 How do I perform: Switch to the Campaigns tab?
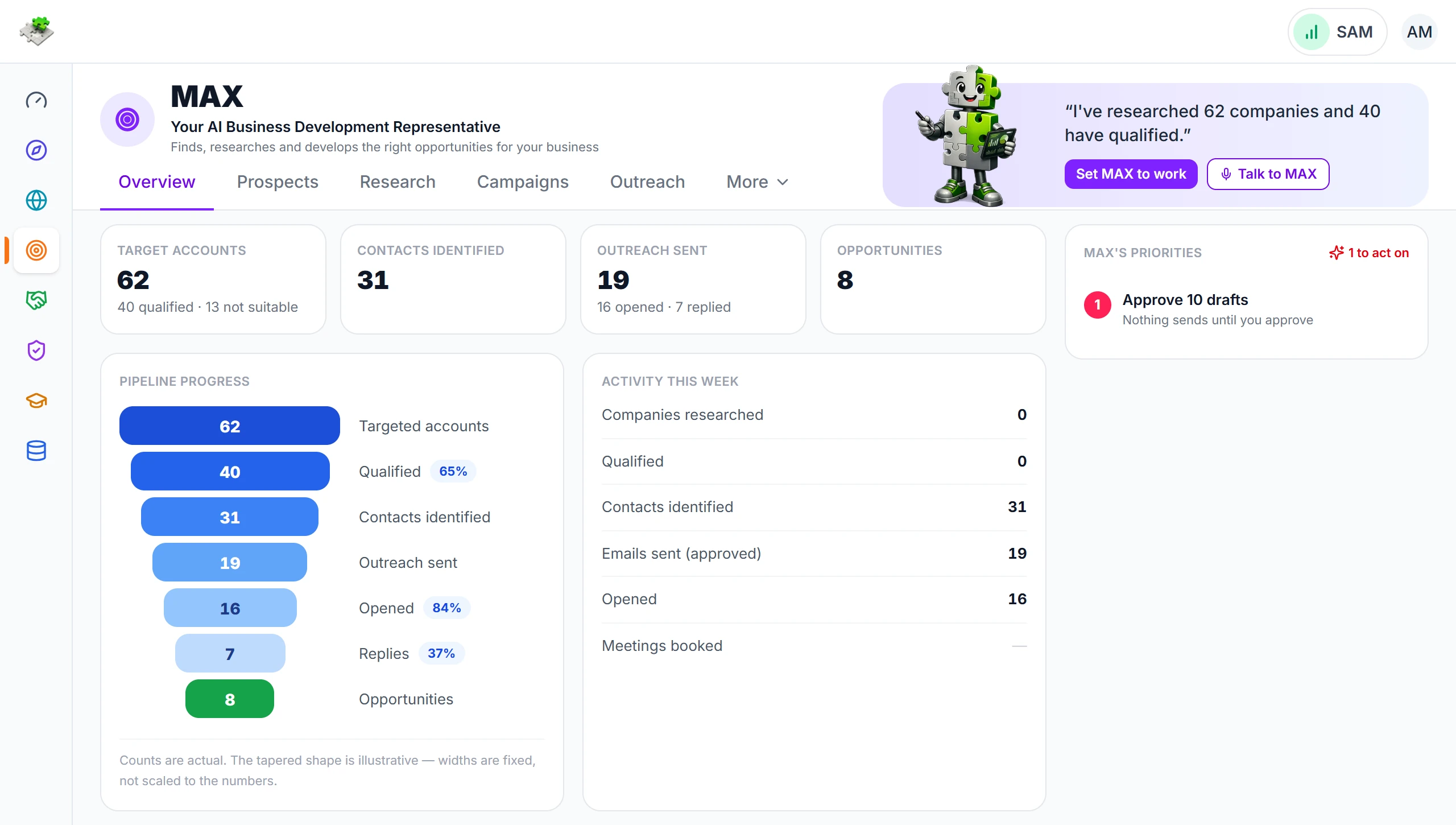[x=523, y=182]
